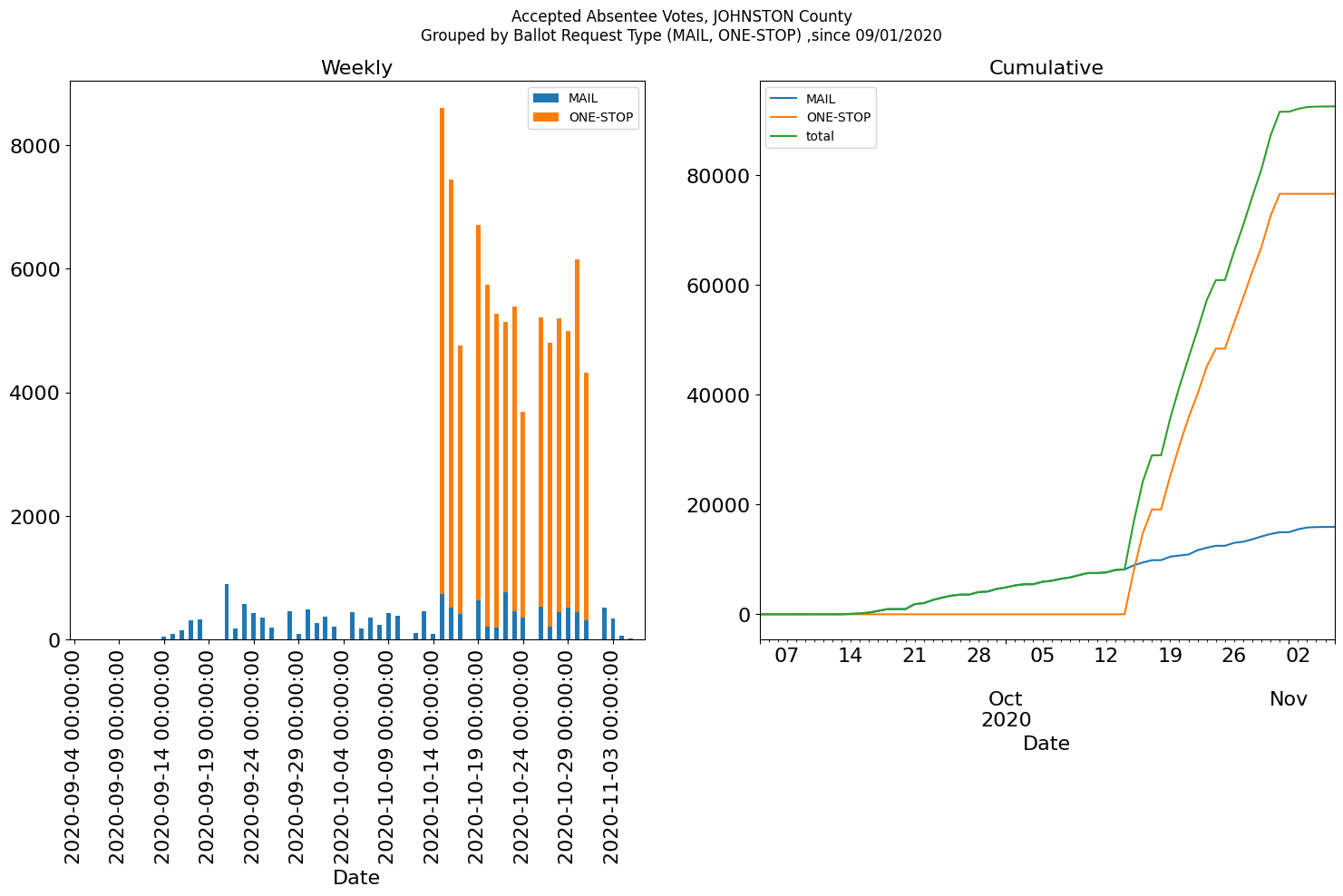Click the 05 tick on the Cumulative x-axis
The height and width of the screenshot is (896, 1343).
pos(1043,655)
